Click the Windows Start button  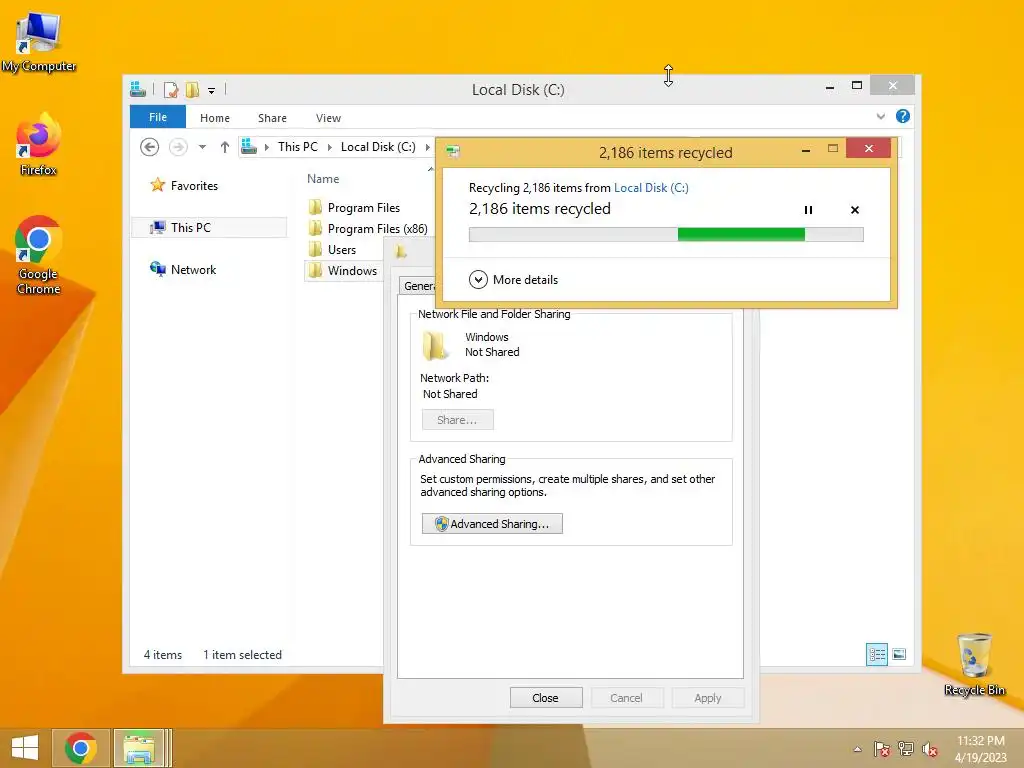[x=25, y=748]
